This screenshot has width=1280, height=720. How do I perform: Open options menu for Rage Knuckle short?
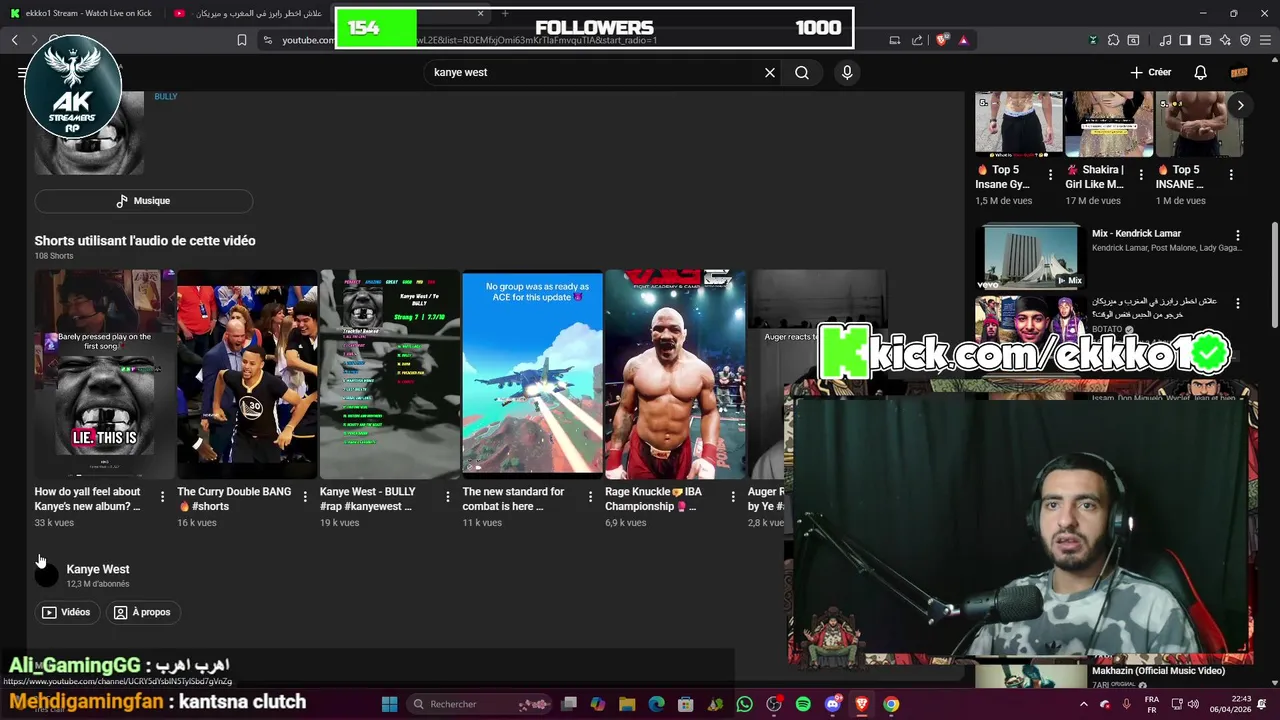(x=733, y=496)
